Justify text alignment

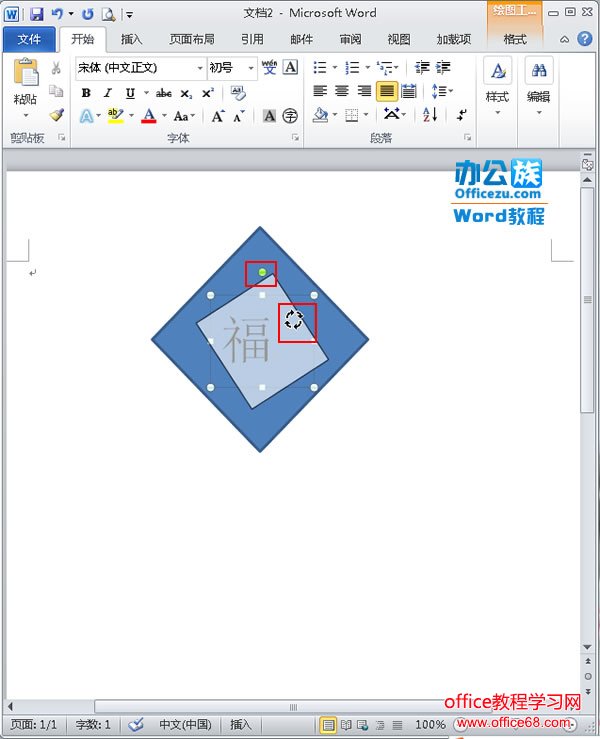[386, 91]
